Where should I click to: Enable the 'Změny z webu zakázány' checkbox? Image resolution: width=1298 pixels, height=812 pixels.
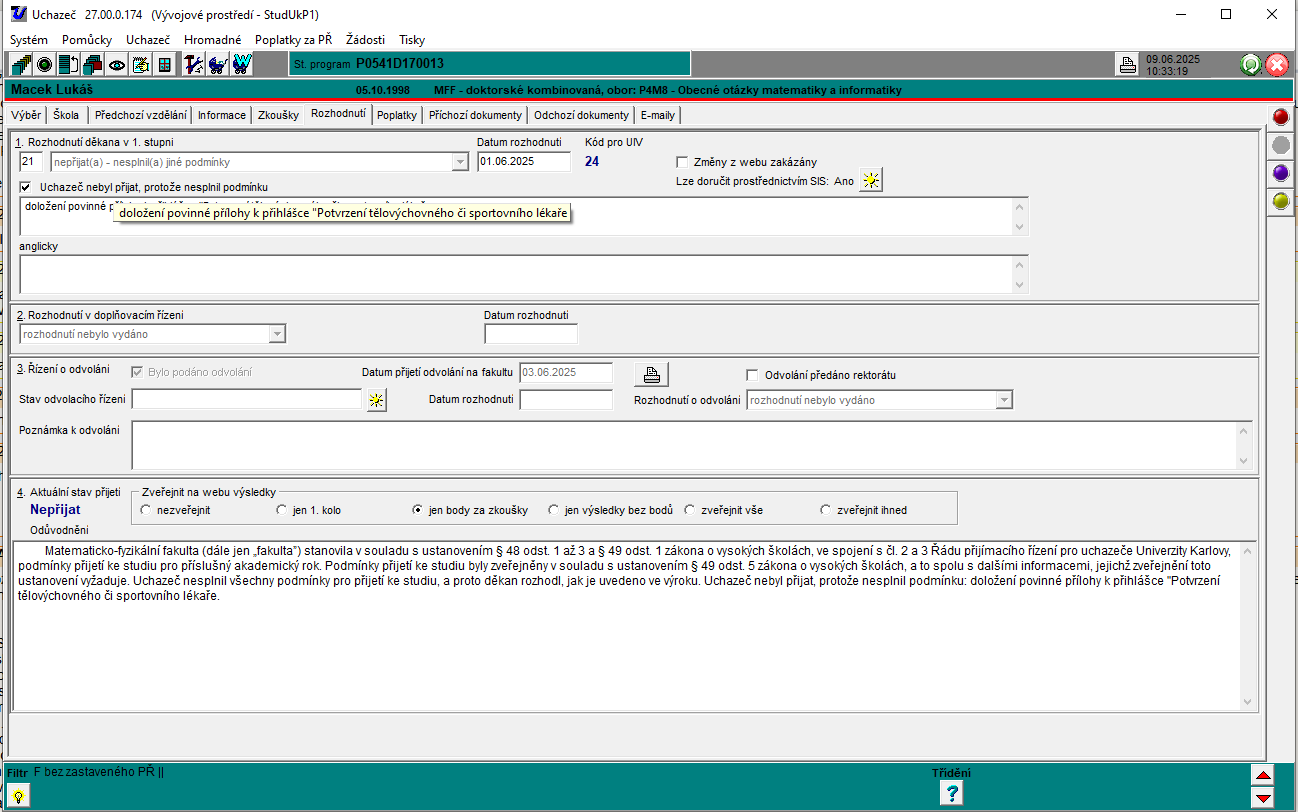682,162
